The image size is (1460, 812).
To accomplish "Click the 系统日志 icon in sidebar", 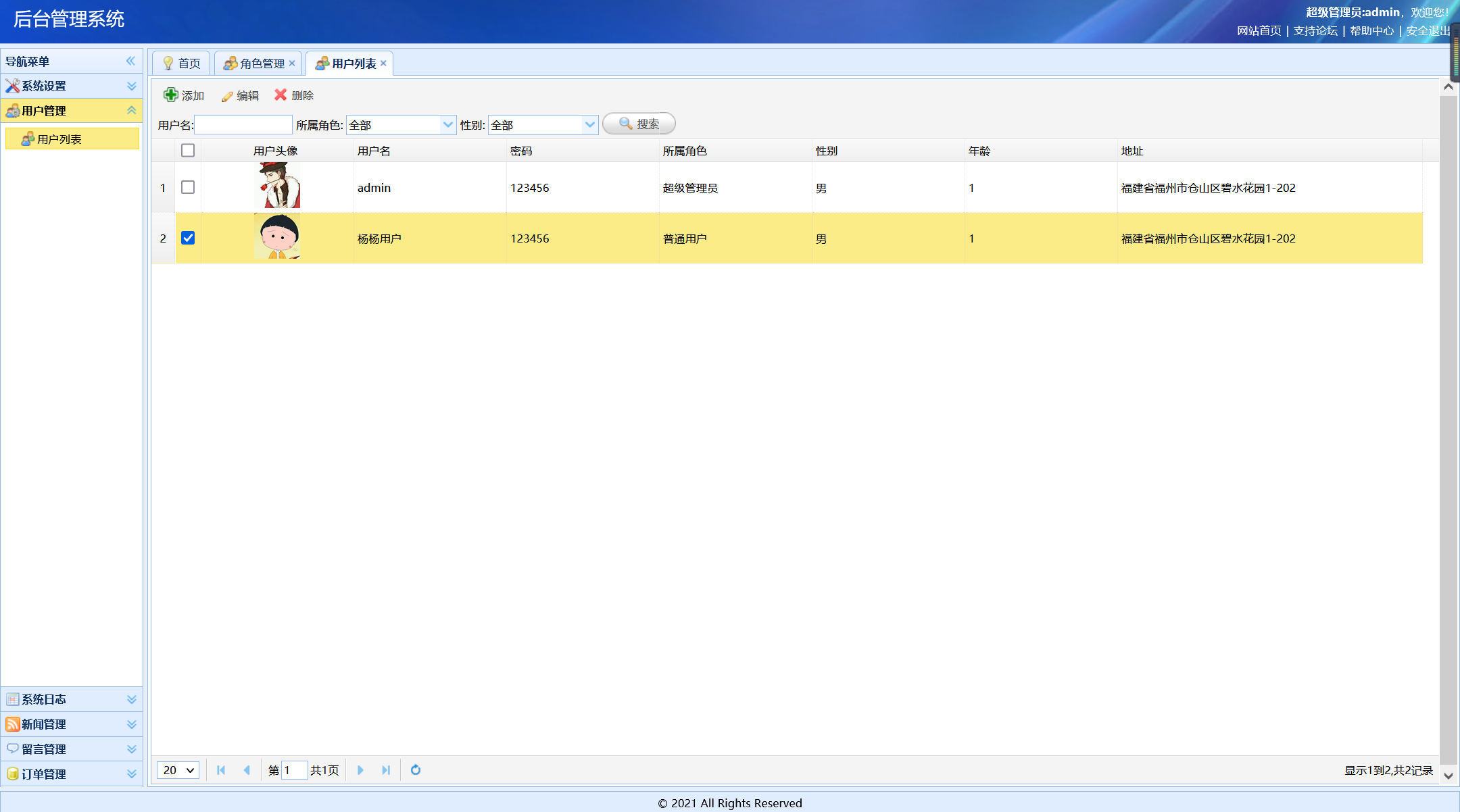I will coord(12,699).
